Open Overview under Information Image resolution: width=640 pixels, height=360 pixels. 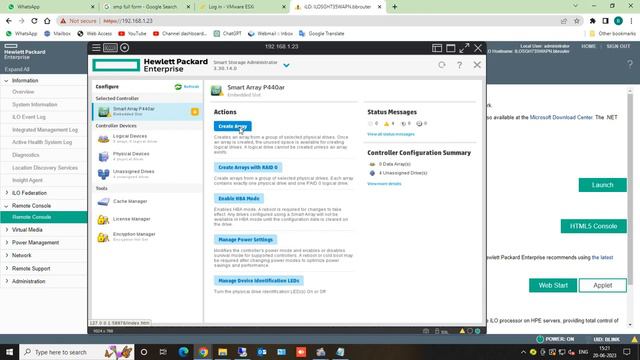tap(23, 92)
